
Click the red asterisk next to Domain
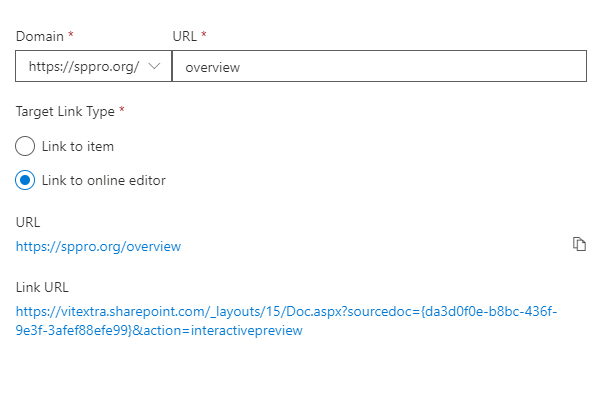71,34
